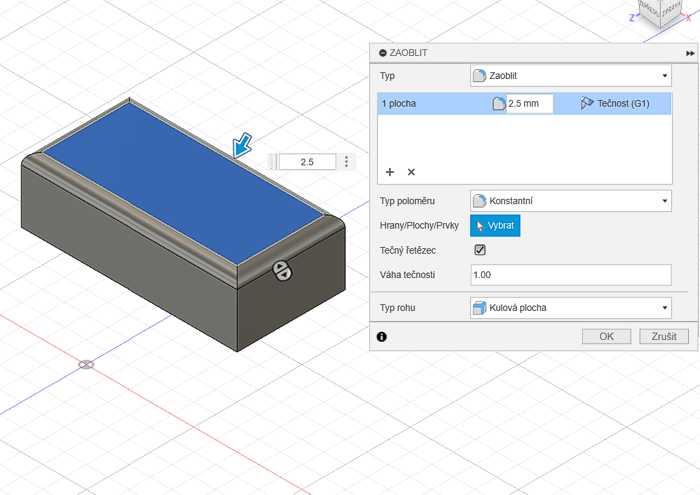This screenshot has height=495, width=700.
Task: Click the Váha tečnosti input field
Action: [570, 275]
